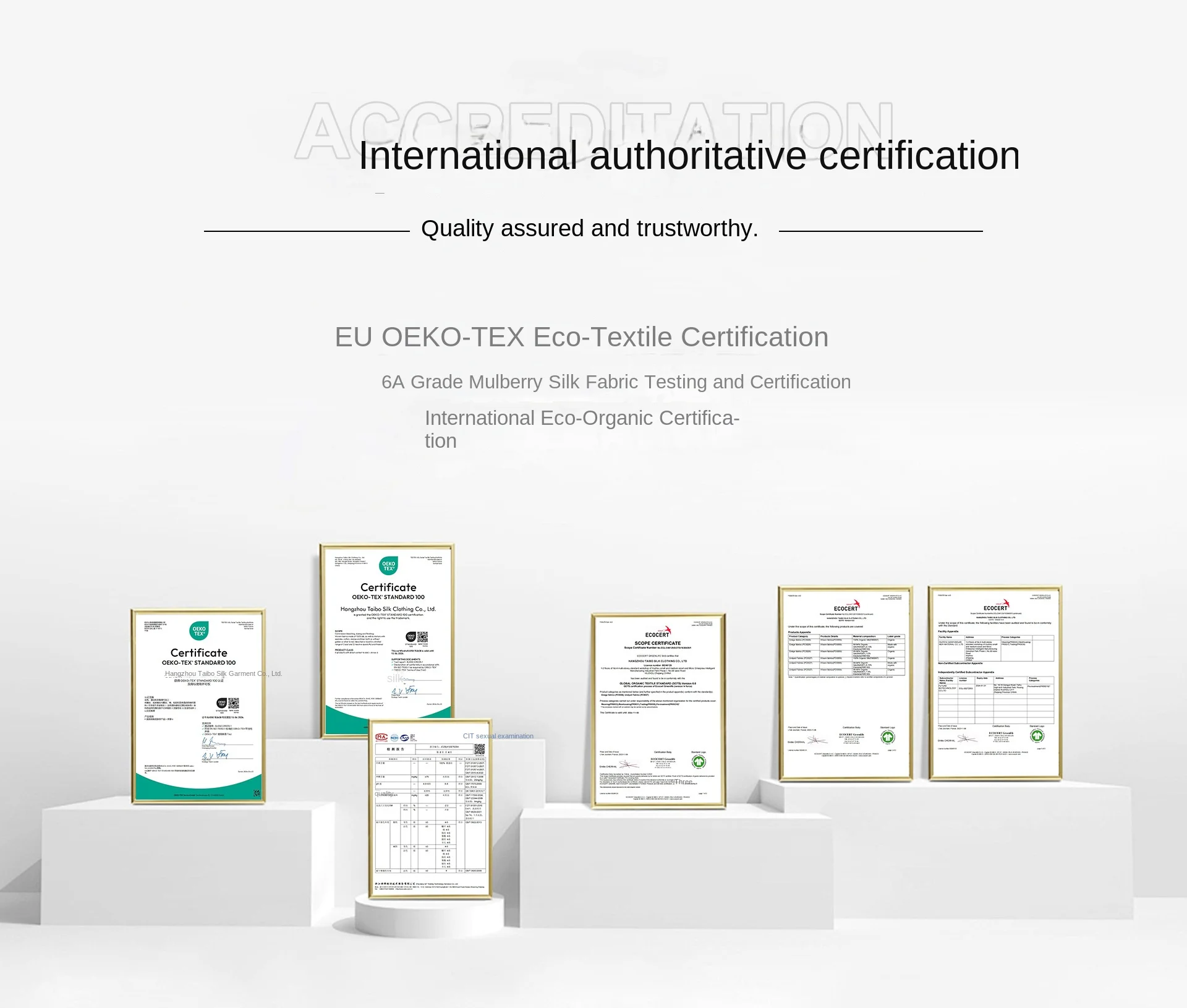The width and height of the screenshot is (1187, 1008).
Task: Click the Ecocert logo on the Scope Certificate
Action: coord(658,633)
